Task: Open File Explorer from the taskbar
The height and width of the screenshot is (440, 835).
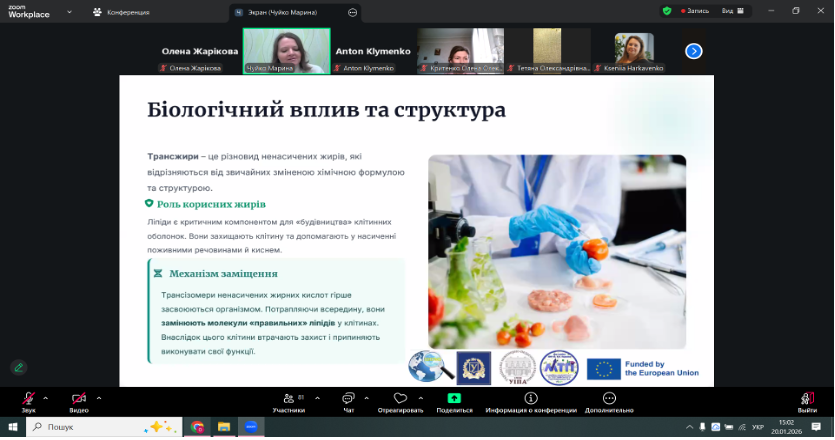Action: tap(224, 427)
